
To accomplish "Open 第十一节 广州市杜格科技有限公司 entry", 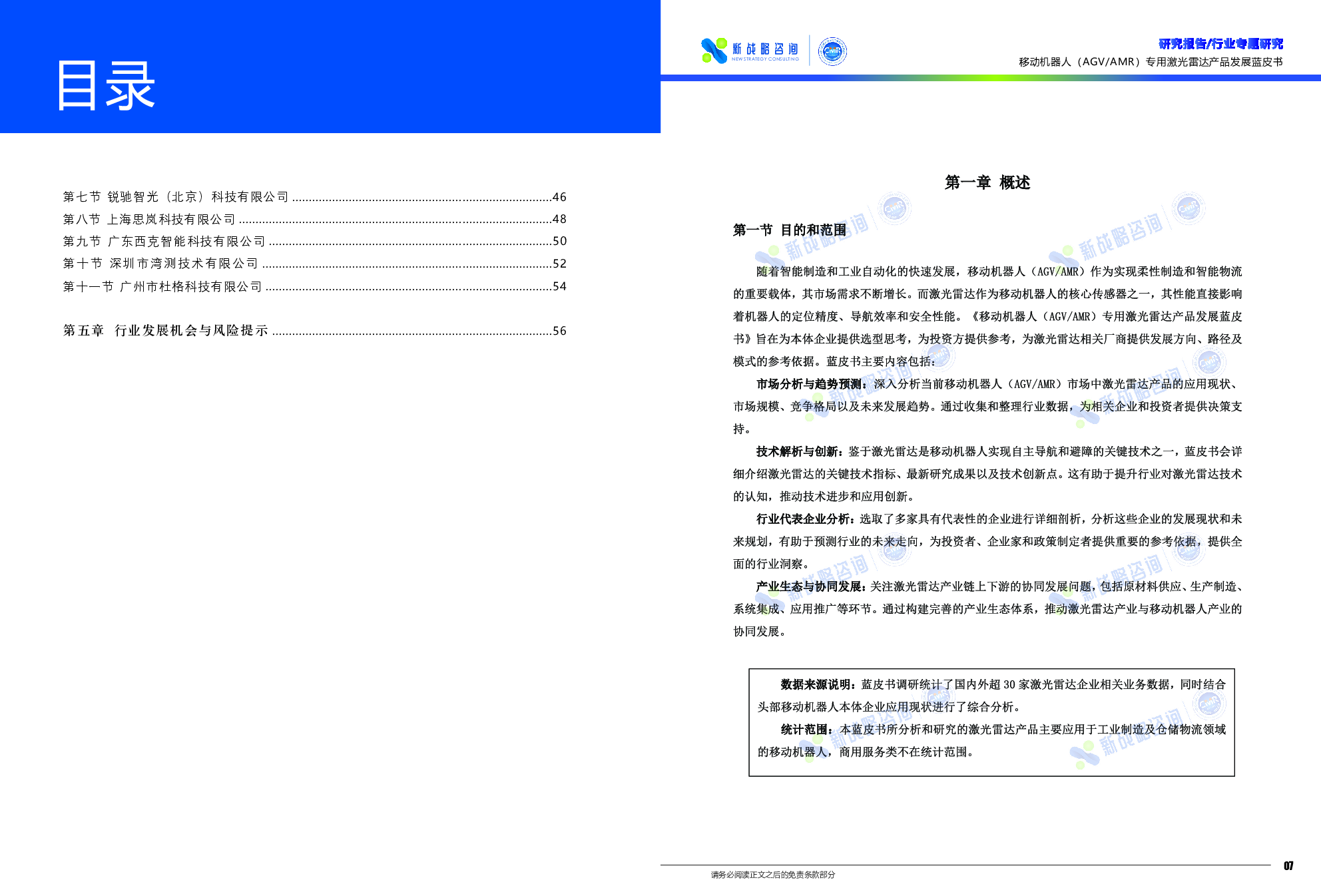I will pos(163,286).
